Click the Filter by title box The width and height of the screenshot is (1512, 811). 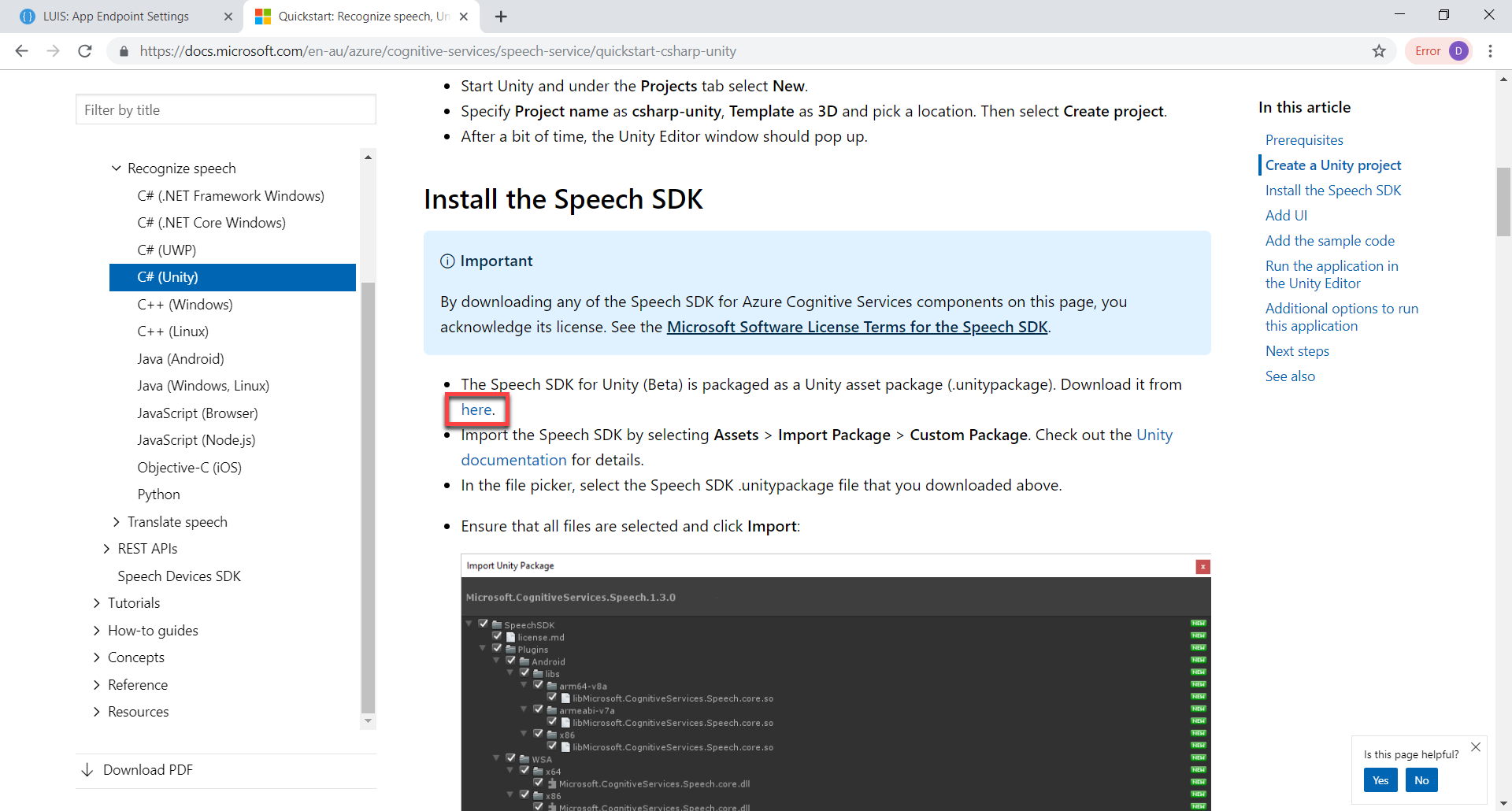226,110
